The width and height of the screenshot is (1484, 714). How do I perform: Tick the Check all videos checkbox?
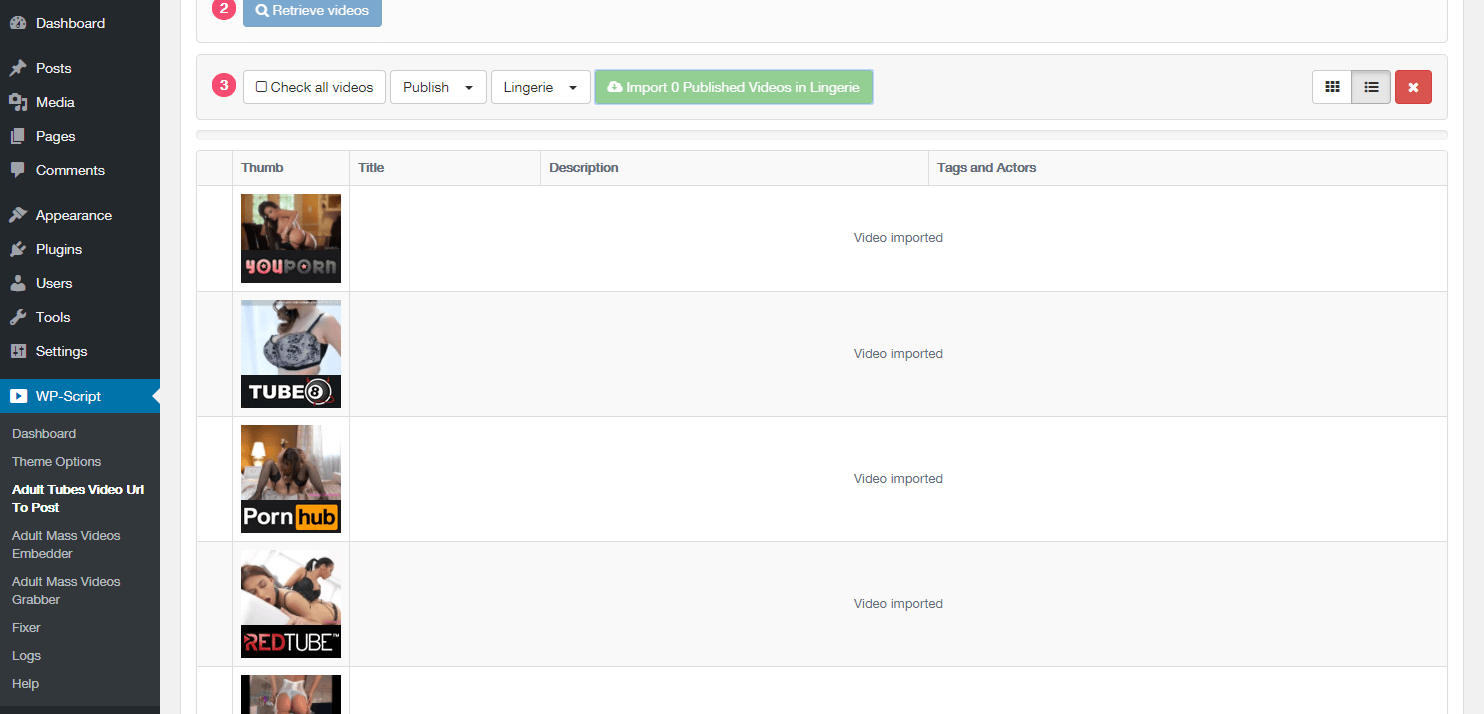(x=262, y=87)
